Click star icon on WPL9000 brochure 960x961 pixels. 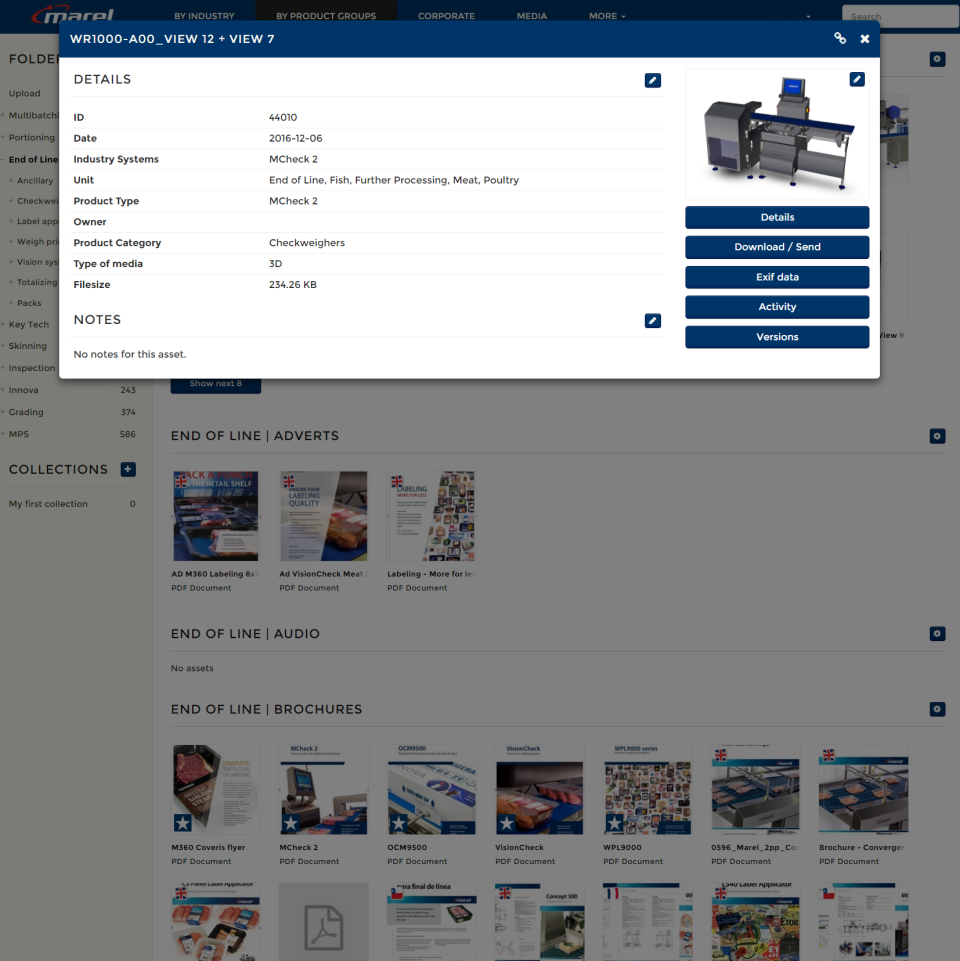614,823
